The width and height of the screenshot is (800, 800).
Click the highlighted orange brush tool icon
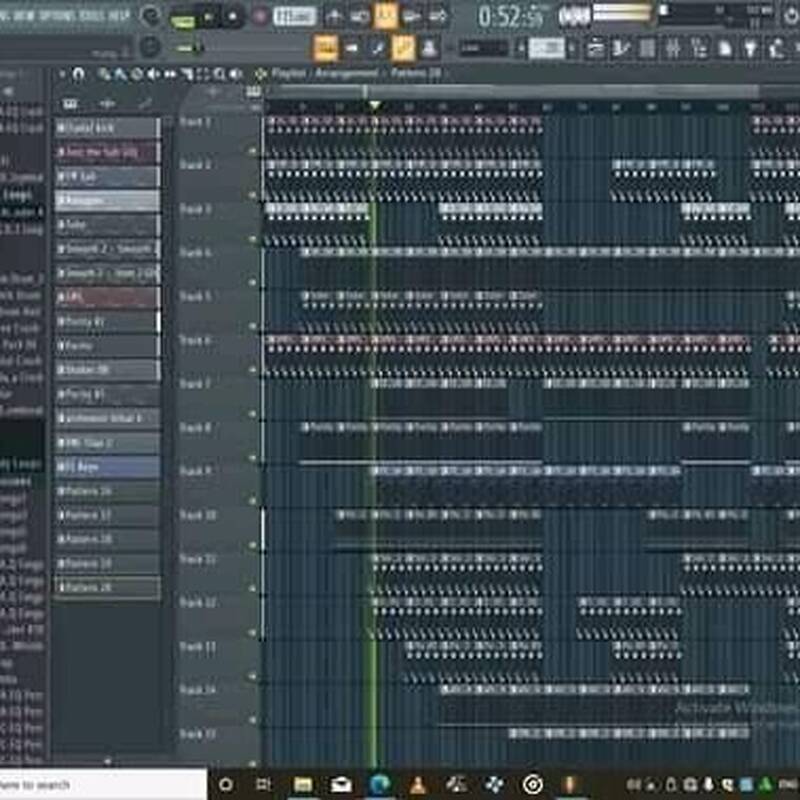click(403, 47)
